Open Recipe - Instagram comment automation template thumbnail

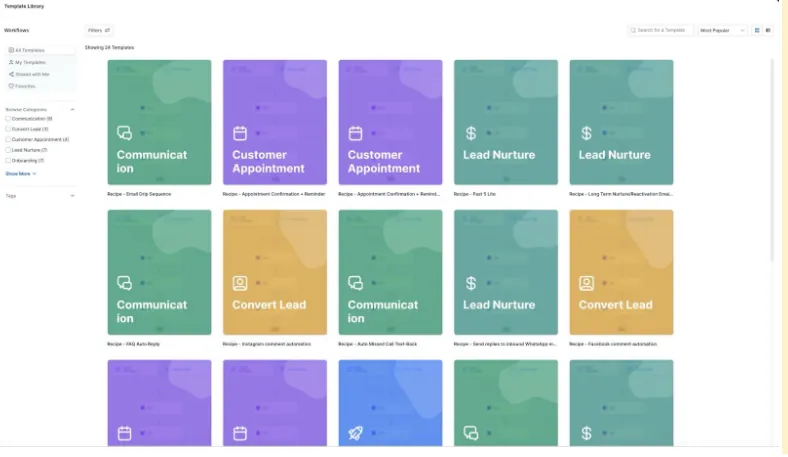click(275, 272)
